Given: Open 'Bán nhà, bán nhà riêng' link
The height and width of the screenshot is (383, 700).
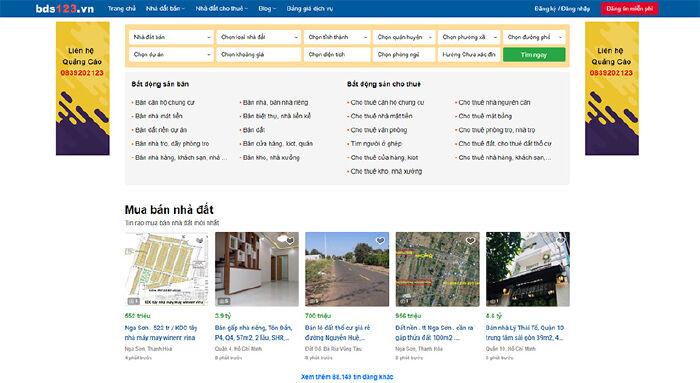Looking at the screenshot, I should point(275,102).
